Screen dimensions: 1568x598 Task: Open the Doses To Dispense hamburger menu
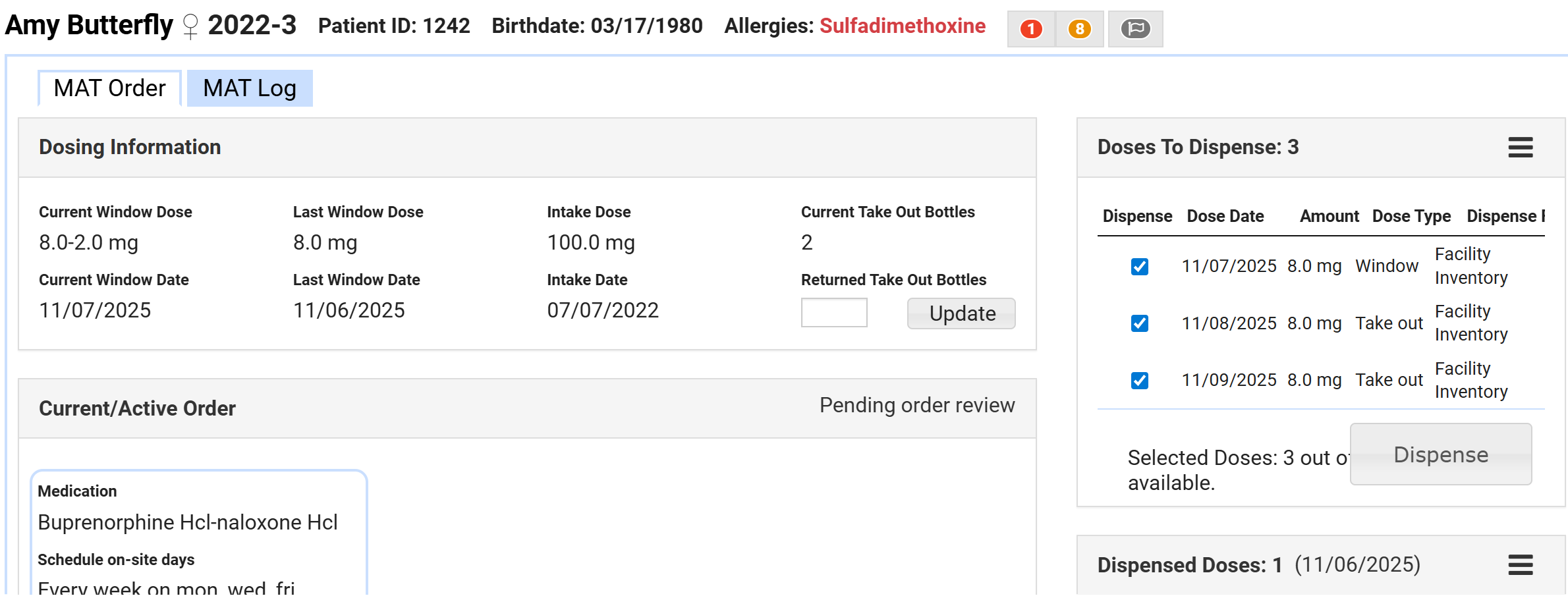[x=1520, y=148]
